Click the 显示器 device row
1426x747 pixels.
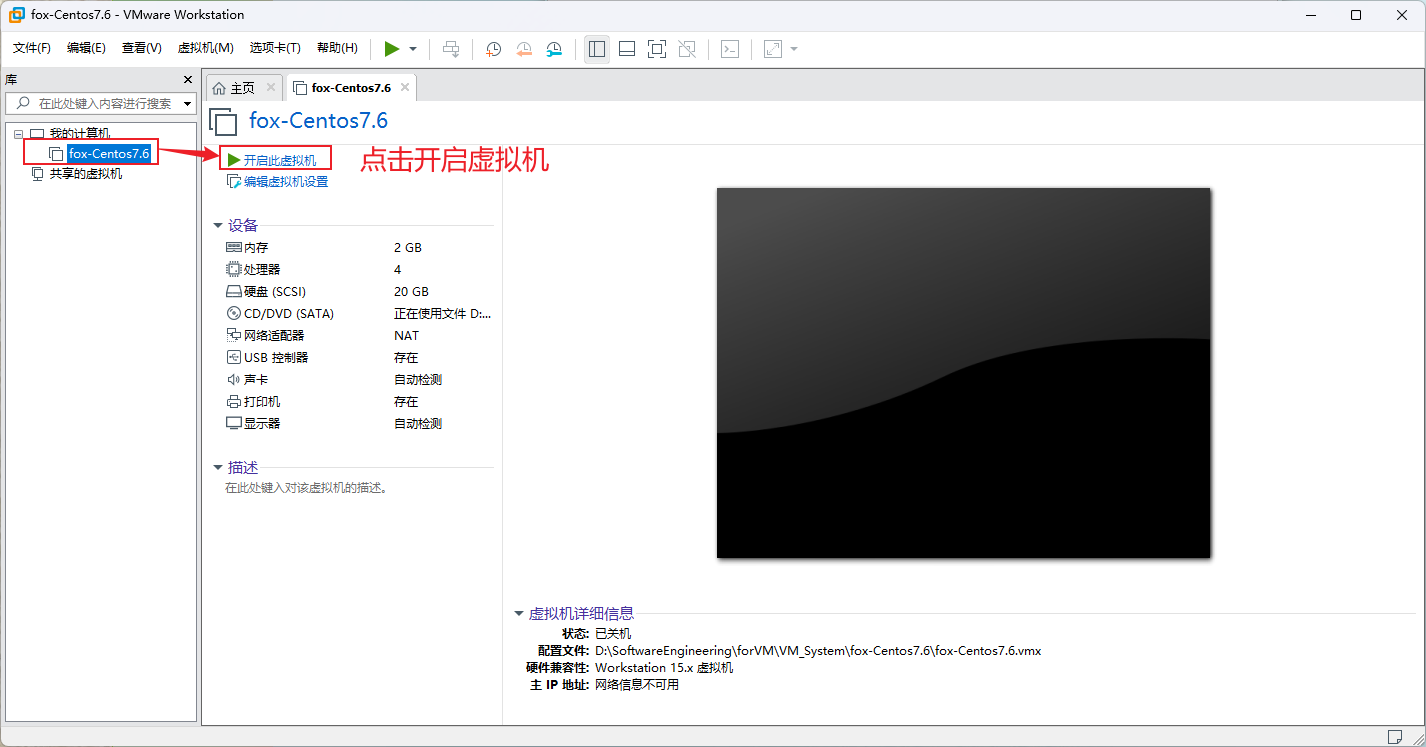pos(359,424)
